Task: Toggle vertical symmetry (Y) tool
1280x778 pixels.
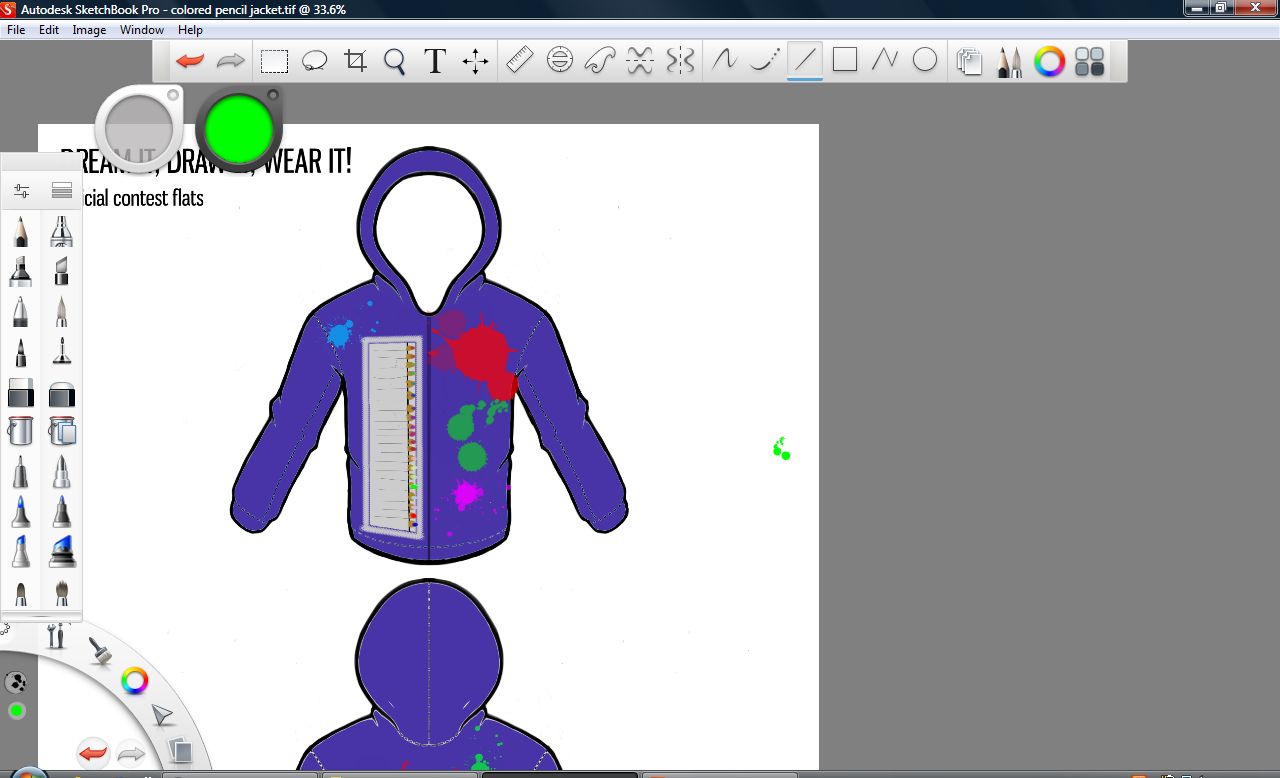Action: pyautogui.click(x=680, y=61)
